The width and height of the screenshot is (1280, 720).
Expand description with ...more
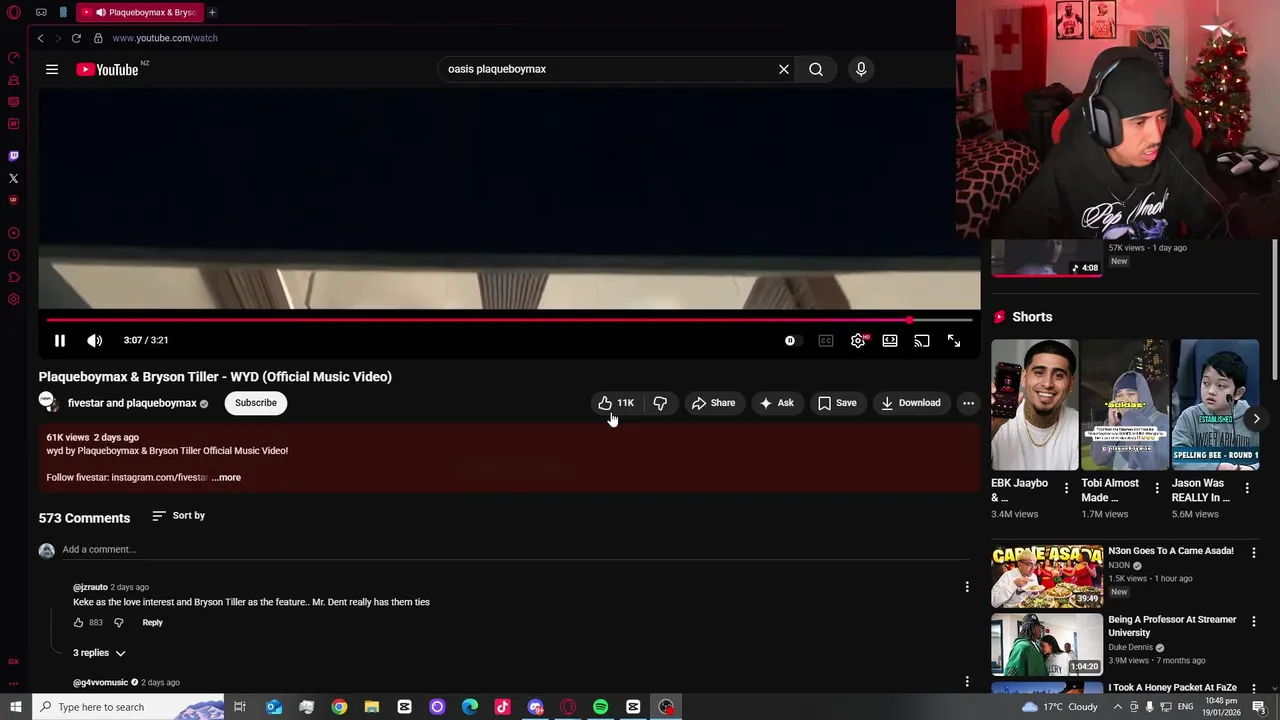pyautogui.click(x=226, y=478)
